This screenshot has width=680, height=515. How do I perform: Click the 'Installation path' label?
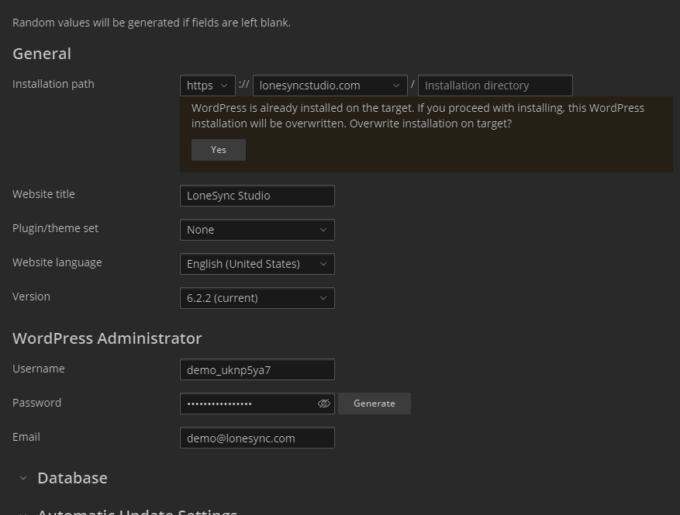click(x=53, y=84)
